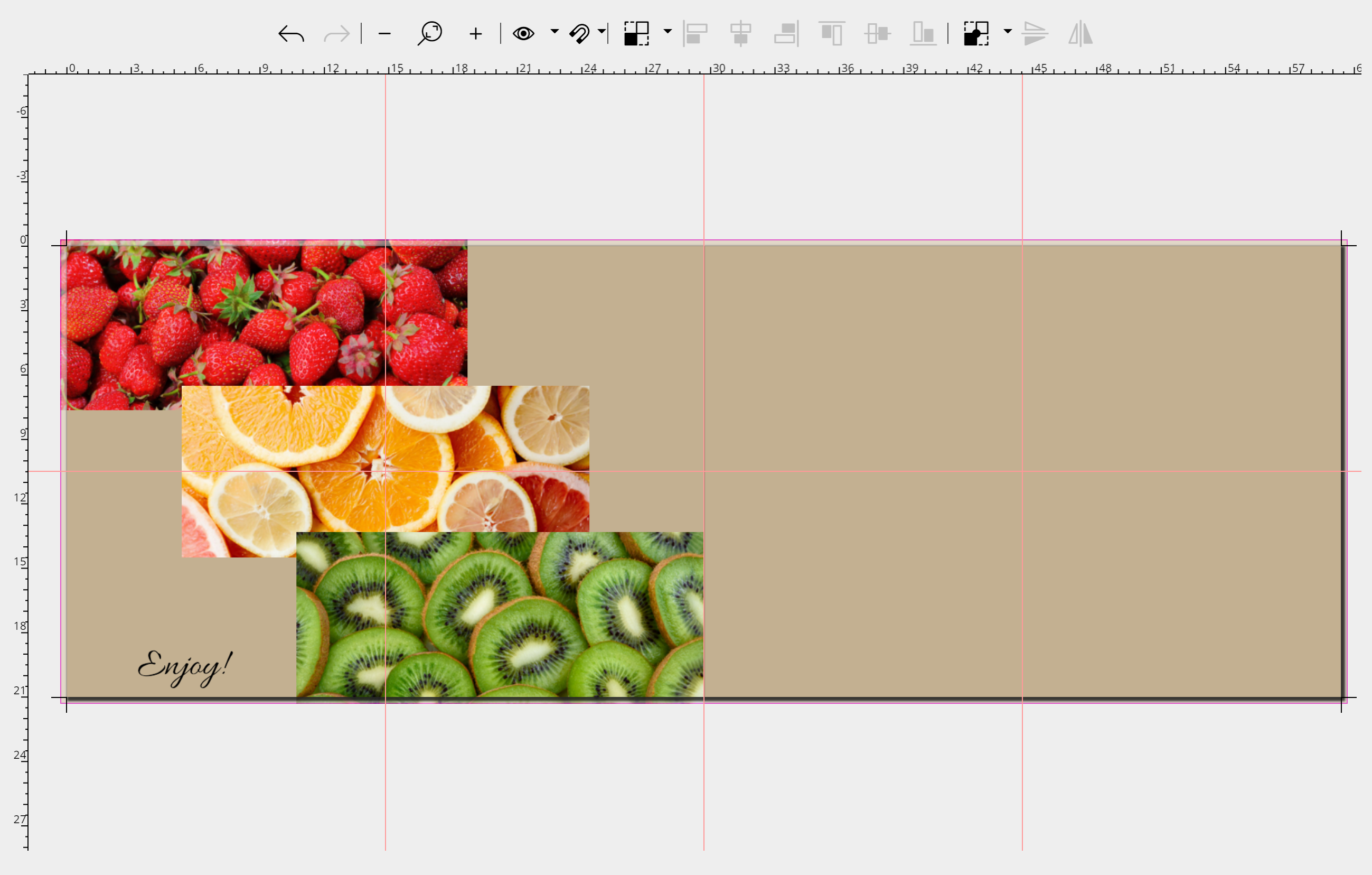The width and height of the screenshot is (1372, 875).
Task: Undo the last action
Action: [x=291, y=34]
